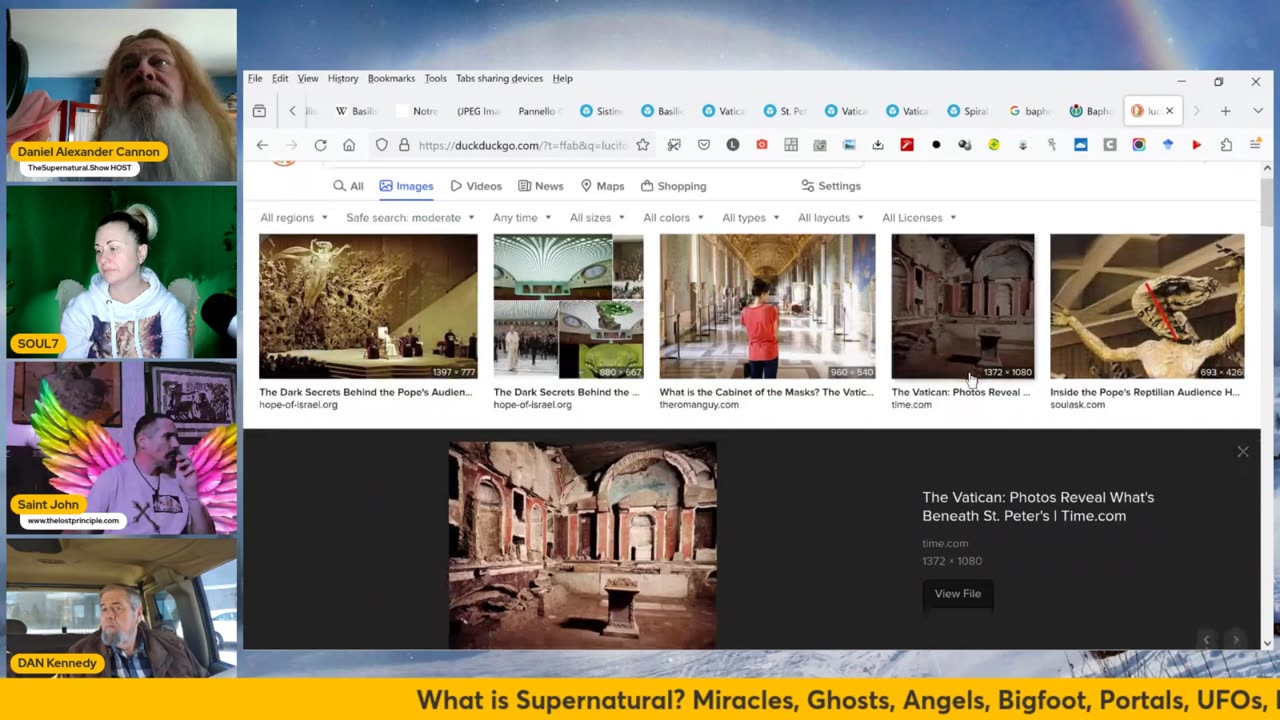Open the Vatican Photos Reveal title link
This screenshot has height=720, width=1280.
(x=1038, y=506)
